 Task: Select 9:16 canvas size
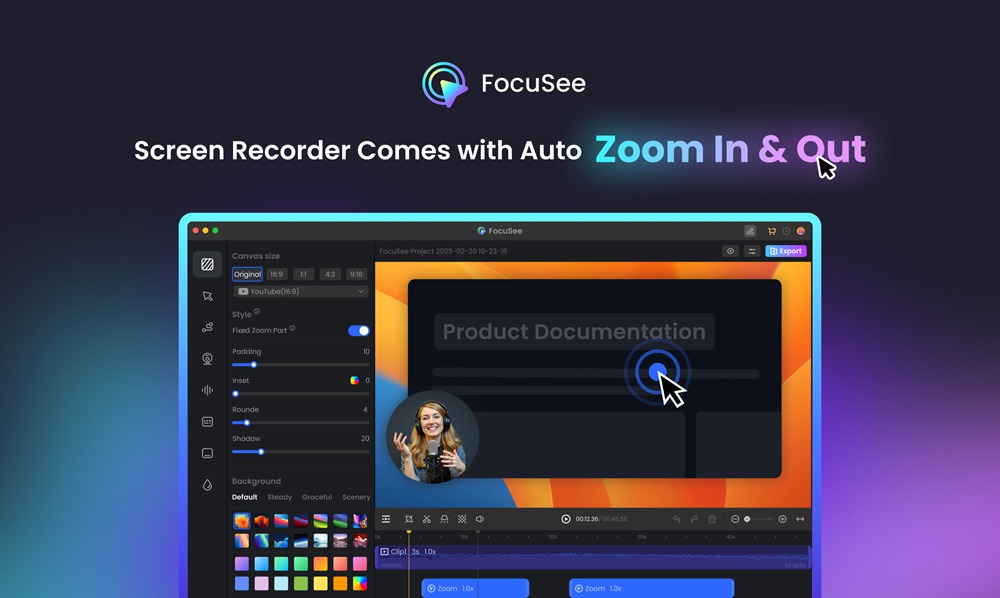pyautogui.click(x=357, y=274)
